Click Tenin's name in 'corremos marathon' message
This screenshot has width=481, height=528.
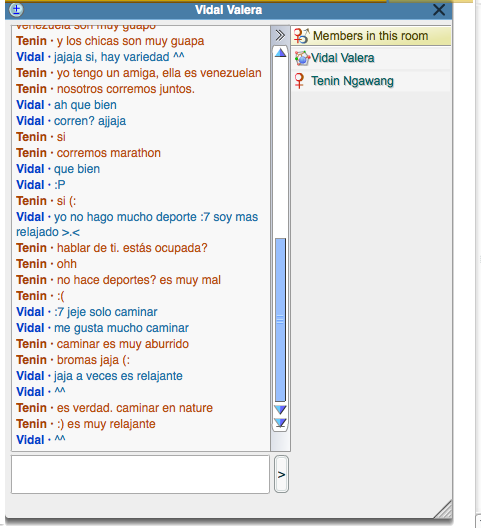click(x=31, y=153)
